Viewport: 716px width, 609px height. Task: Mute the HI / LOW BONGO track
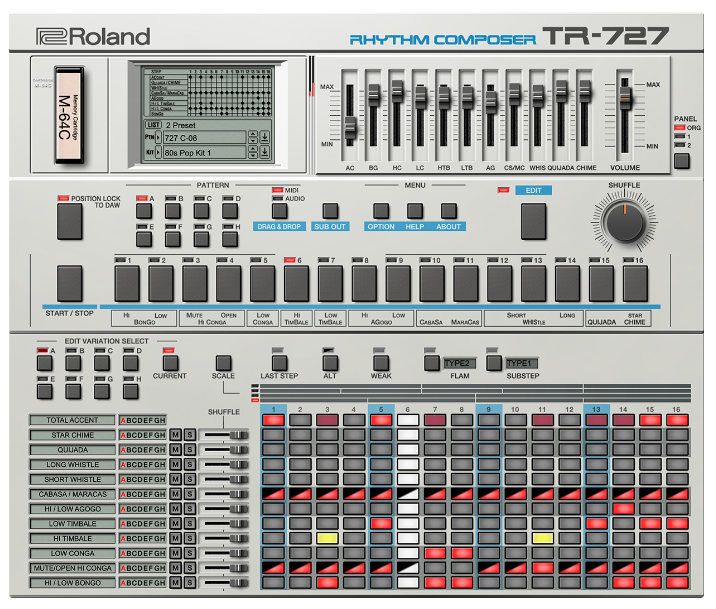(175, 583)
